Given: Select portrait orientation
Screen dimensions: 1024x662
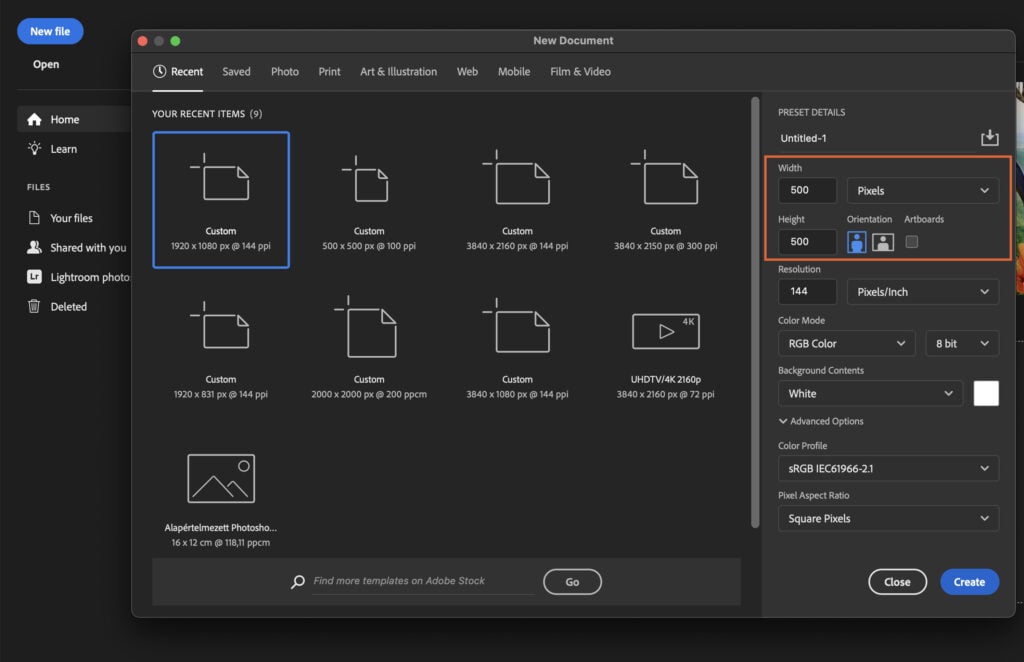Looking at the screenshot, I should tap(857, 241).
